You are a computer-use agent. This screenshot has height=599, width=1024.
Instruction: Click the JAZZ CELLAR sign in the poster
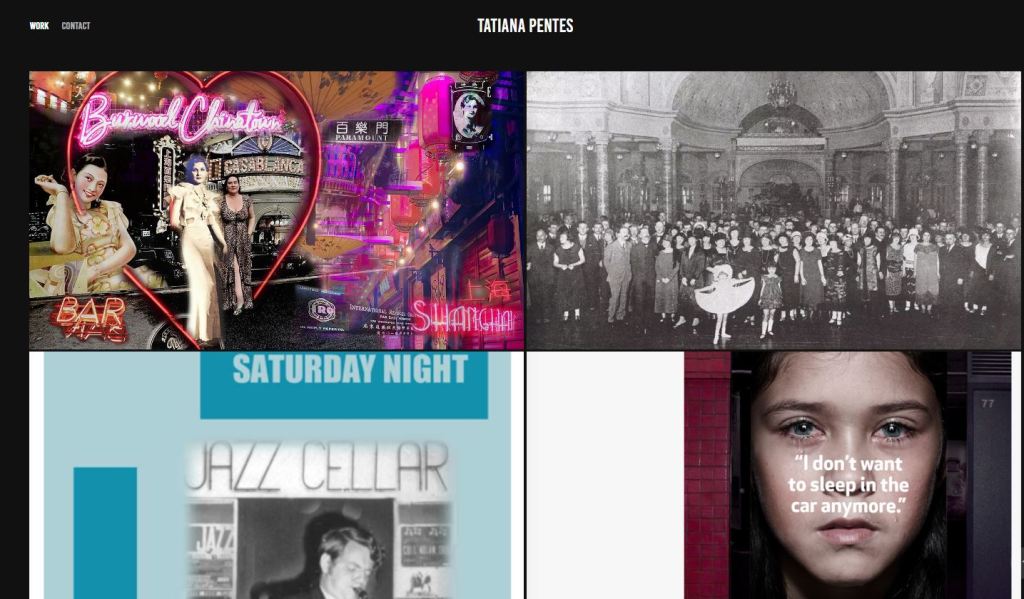point(318,466)
